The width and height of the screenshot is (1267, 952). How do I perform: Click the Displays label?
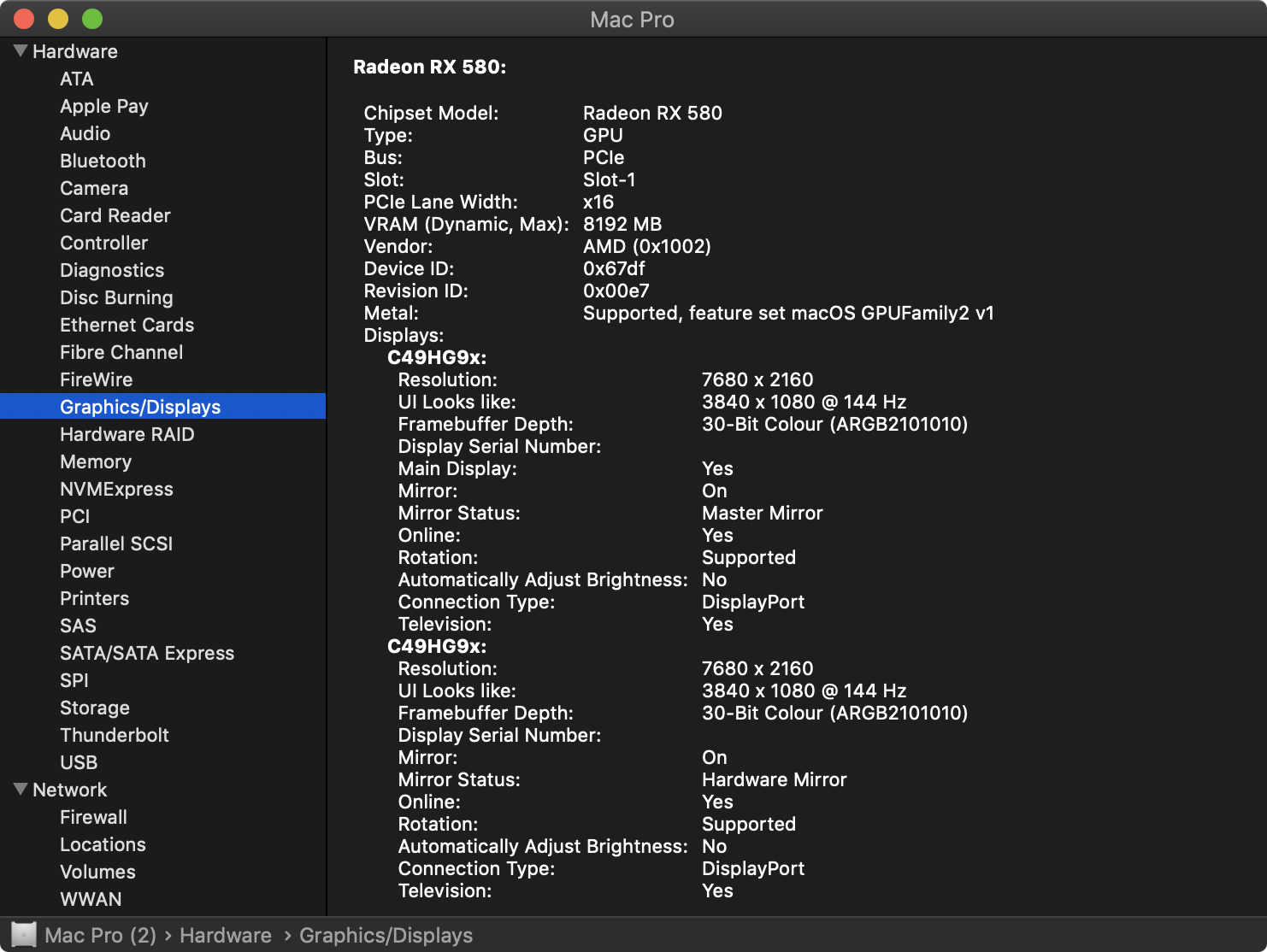(404, 335)
